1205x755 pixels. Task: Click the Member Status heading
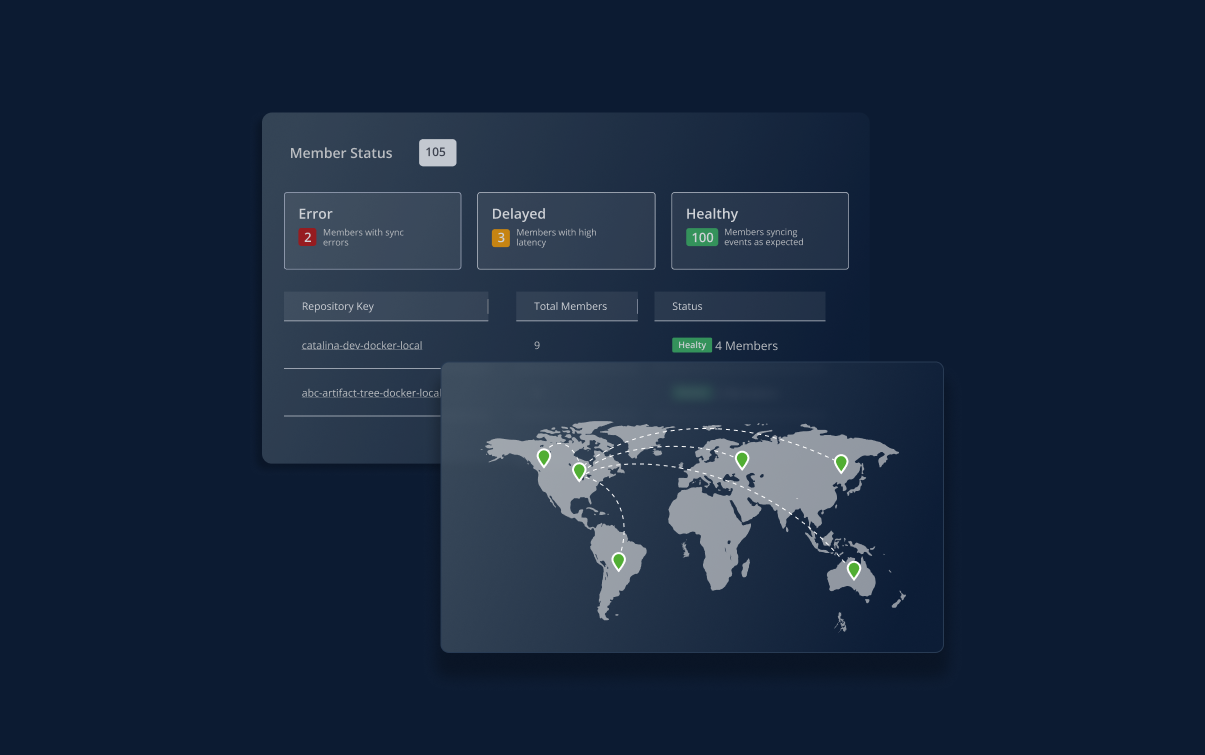click(341, 153)
